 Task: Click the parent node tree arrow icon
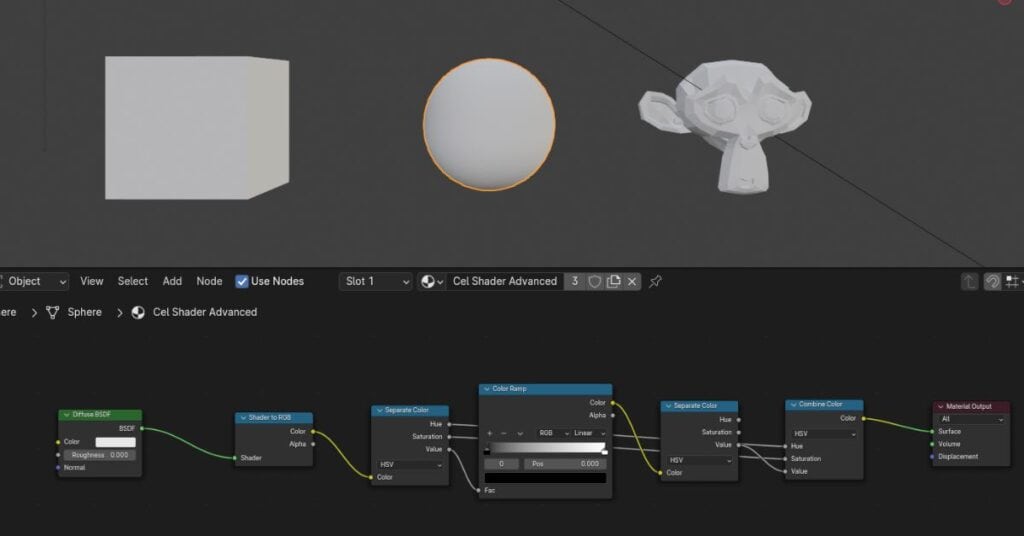pos(969,282)
